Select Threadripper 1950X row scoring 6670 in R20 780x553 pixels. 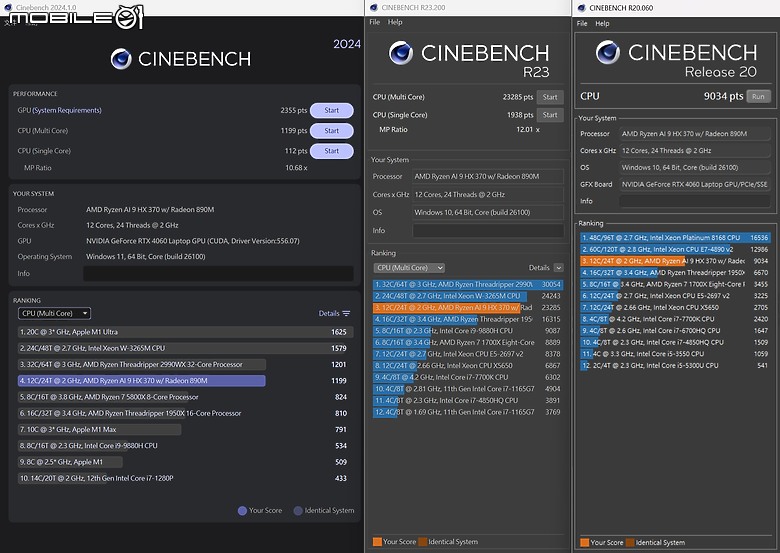tap(675, 273)
